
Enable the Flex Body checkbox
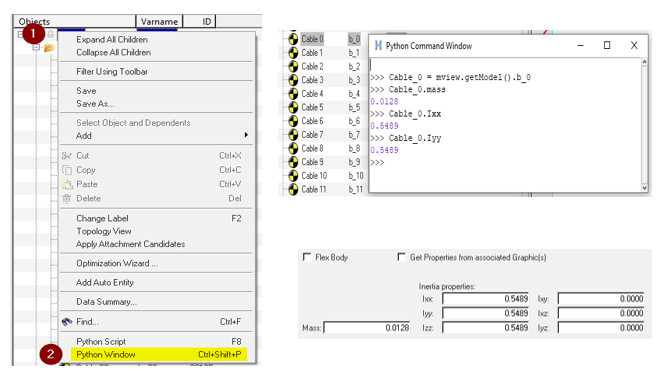[x=306, y=257]
